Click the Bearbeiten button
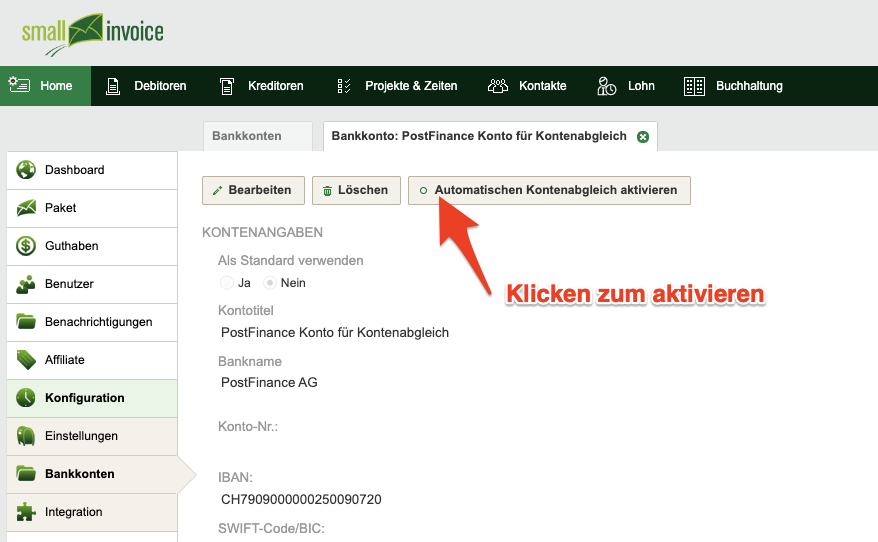The height and width of the screenshot is (542, 878). (x=253, y=190)
